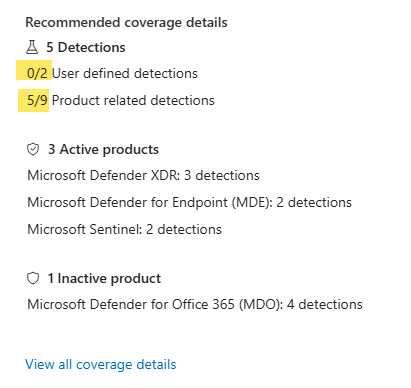Click the highlighted 0/2 count
This screenshot has width=411, height=388.
[x=37, y=73]
